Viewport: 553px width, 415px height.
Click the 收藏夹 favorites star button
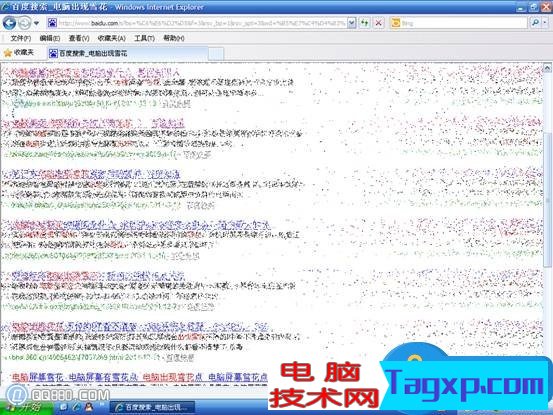pos(19,53)
